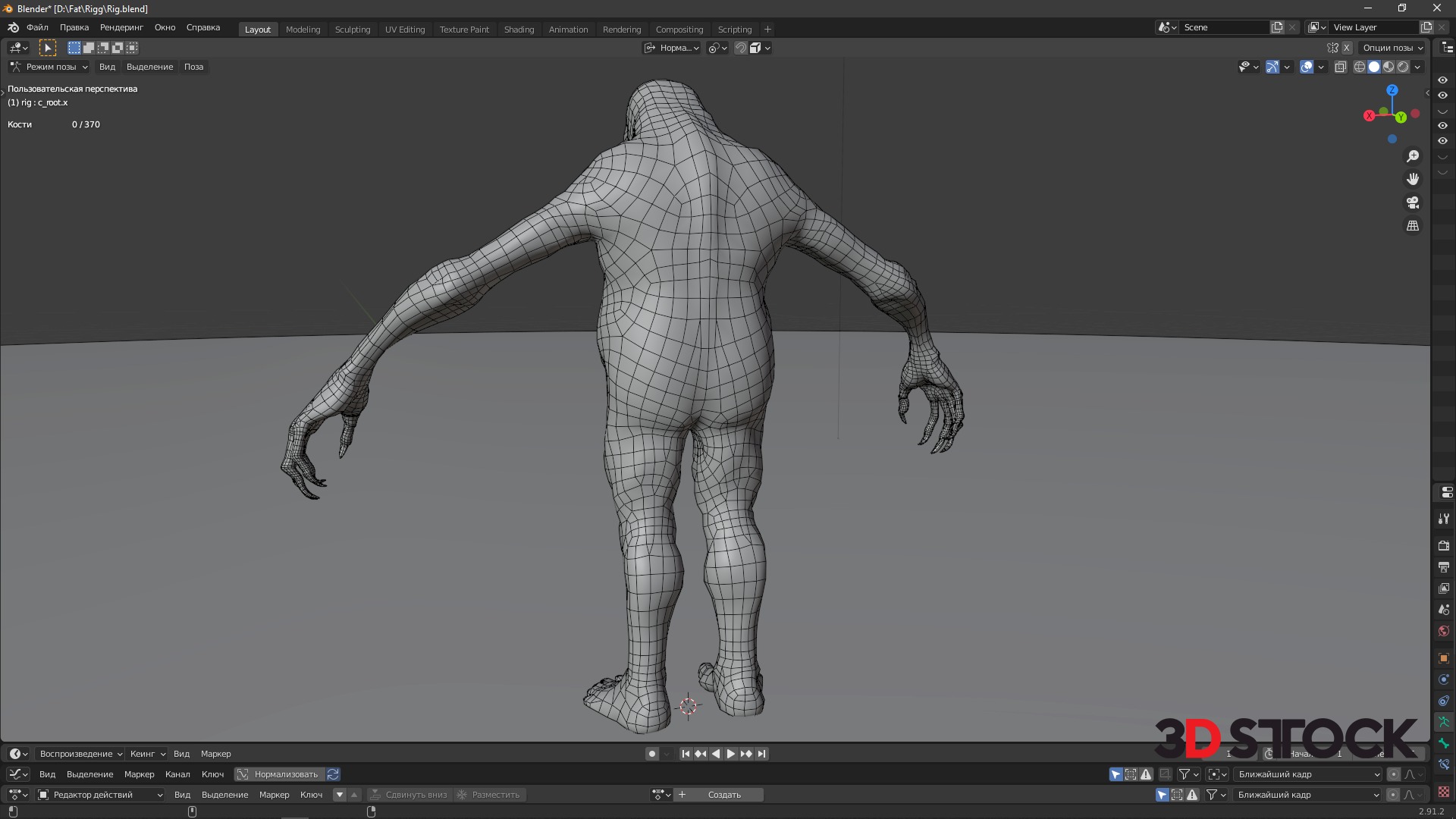Open the Режим позы mode dropdown

click(x=50, y=67)
